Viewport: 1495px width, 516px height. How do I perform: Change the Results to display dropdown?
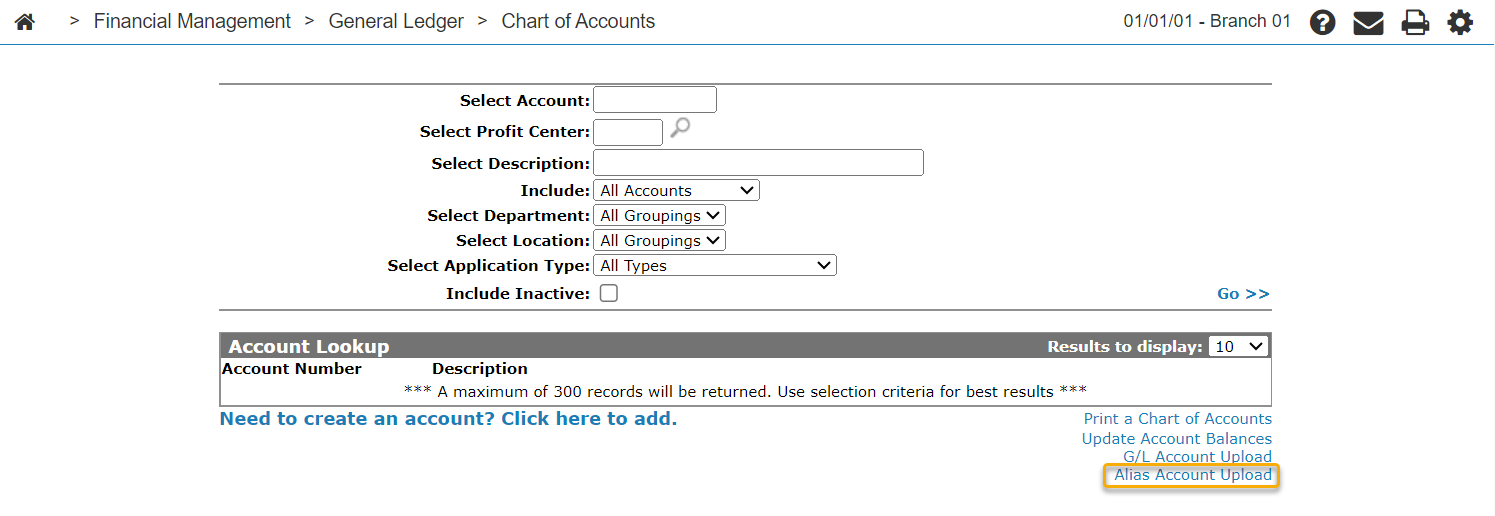coord(1239,346)
